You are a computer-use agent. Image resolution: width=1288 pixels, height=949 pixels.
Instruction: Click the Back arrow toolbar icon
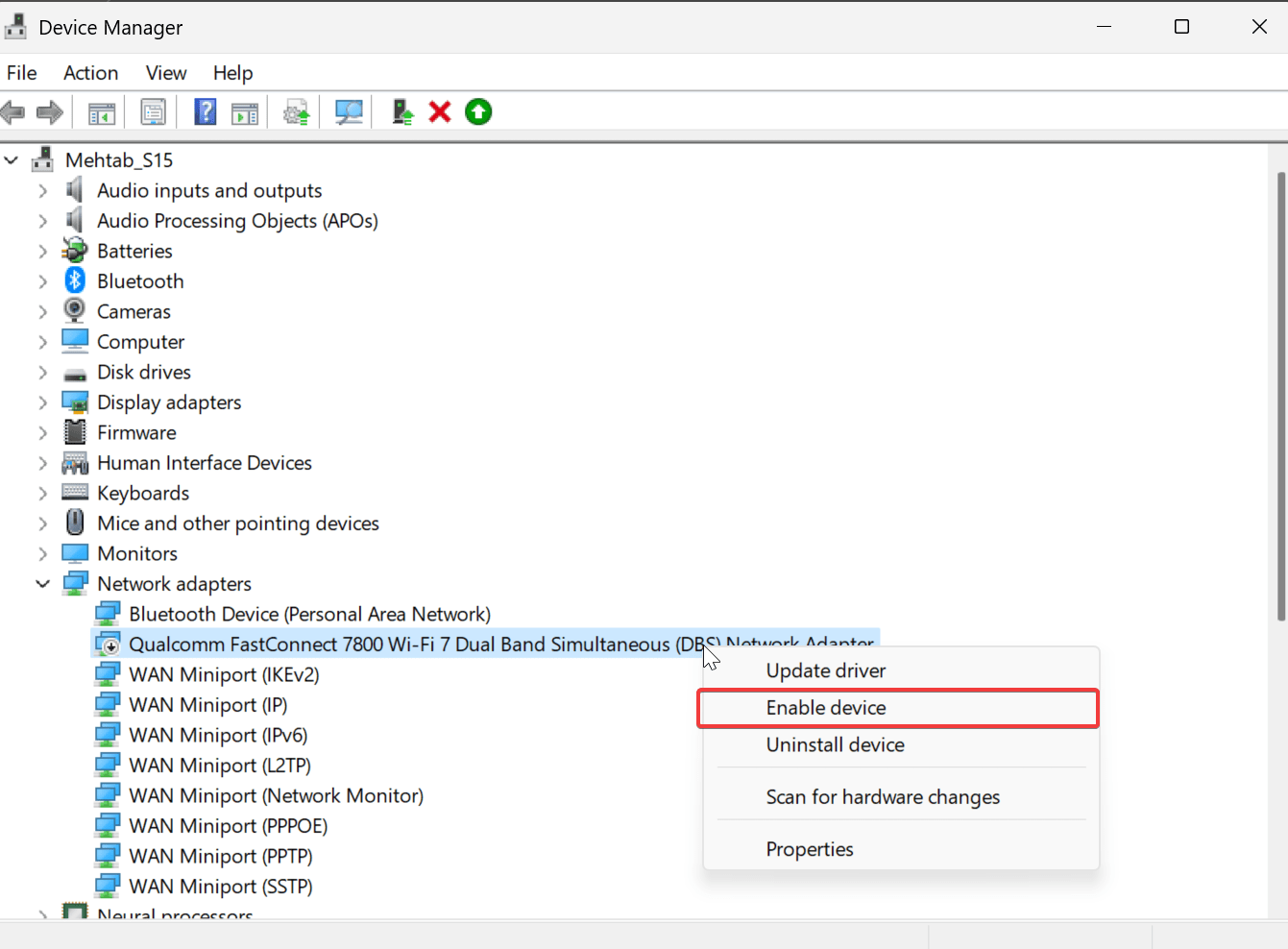coord(12,112)
